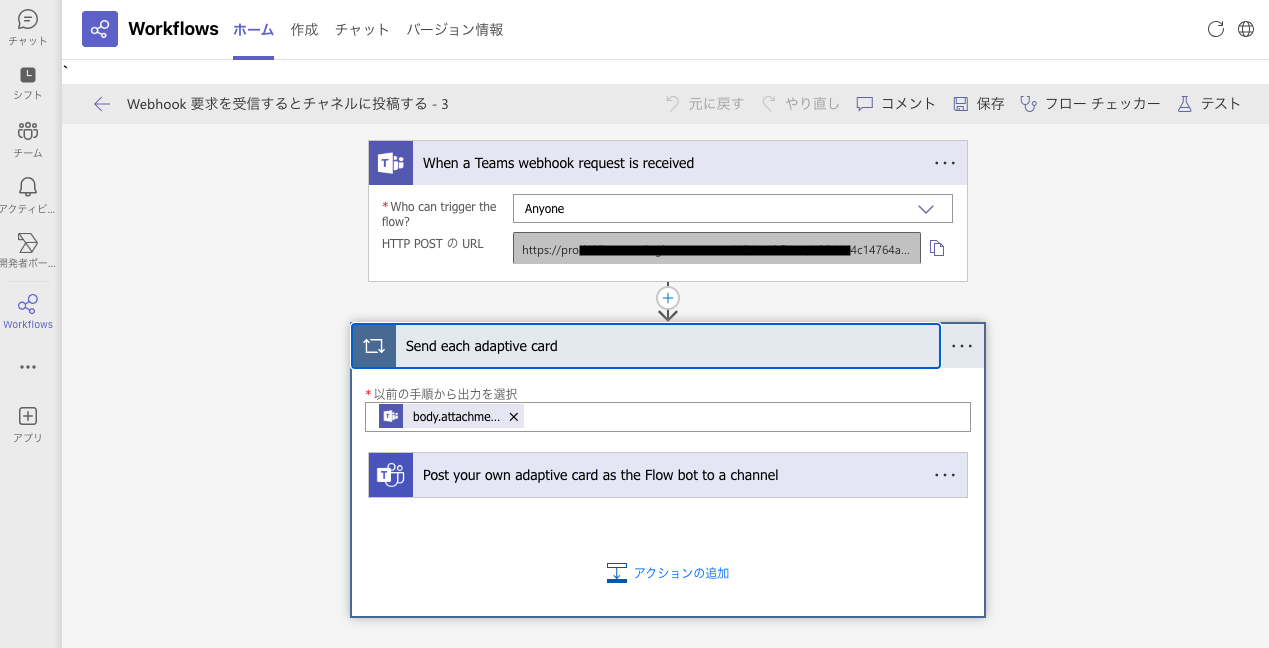Open the 'Who can trigger the flow' dropdown

tap(925, 209)
